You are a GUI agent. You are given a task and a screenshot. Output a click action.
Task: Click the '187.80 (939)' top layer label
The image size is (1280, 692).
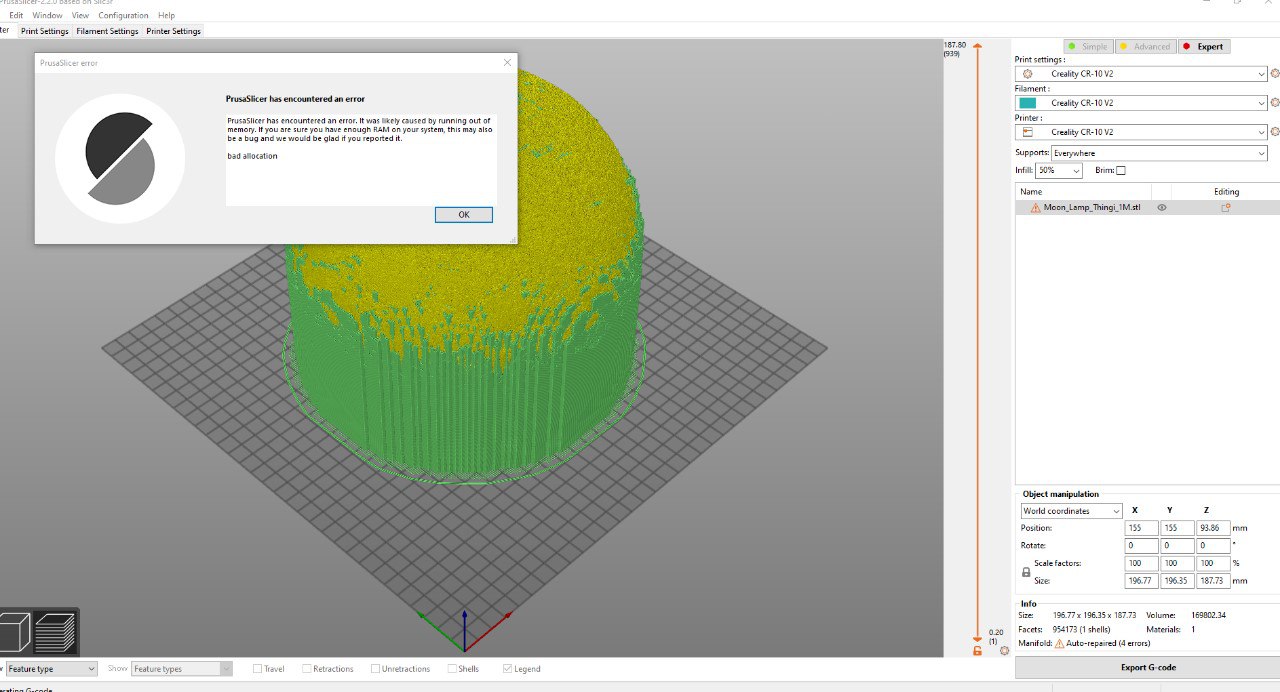pyautogui.click(x=956, y=49)
